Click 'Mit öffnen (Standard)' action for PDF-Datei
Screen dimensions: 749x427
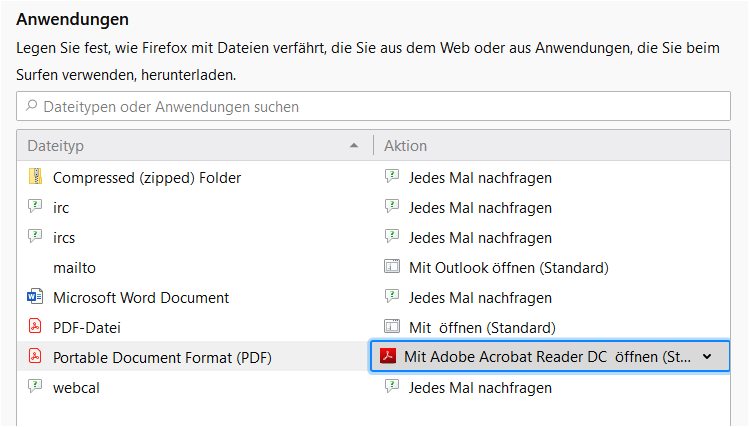coord(482,328)
